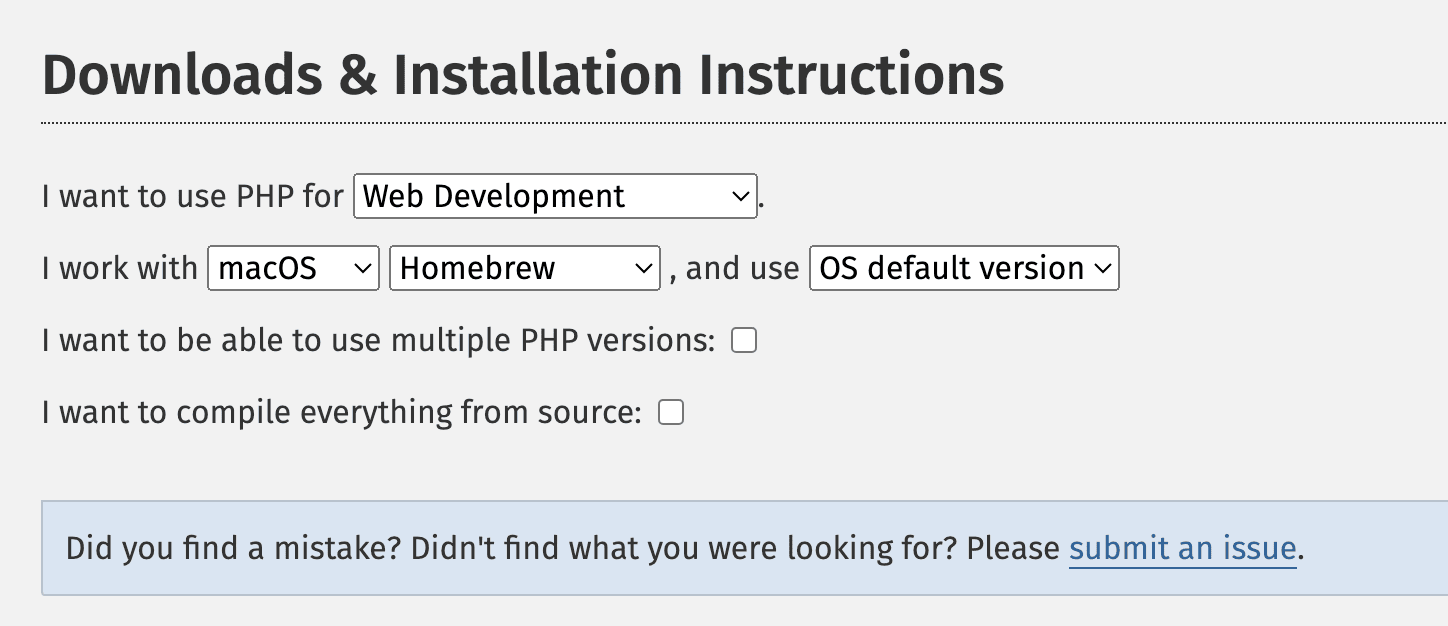Screen dimensions: 1448x626
Task: Follow the "submit an issue" link
Action: (x=1182, y=549)
